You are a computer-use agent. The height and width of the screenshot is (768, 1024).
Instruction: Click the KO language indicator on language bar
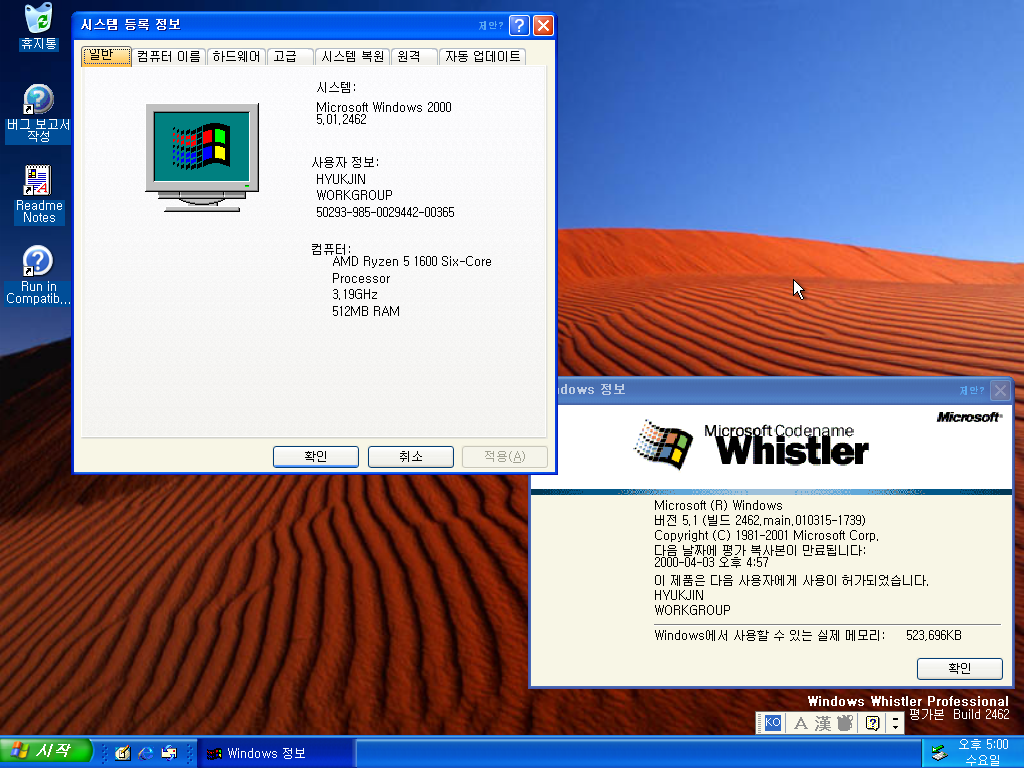pyautogui.click(x=773, y=722)
